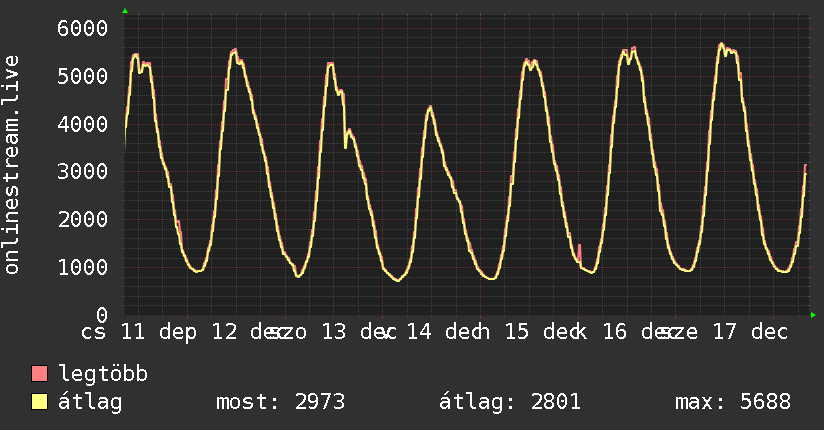The width and height of the screenshot is (824, 430).
Task: Click the green arrow at x-axis end
Action: point(813,315)
